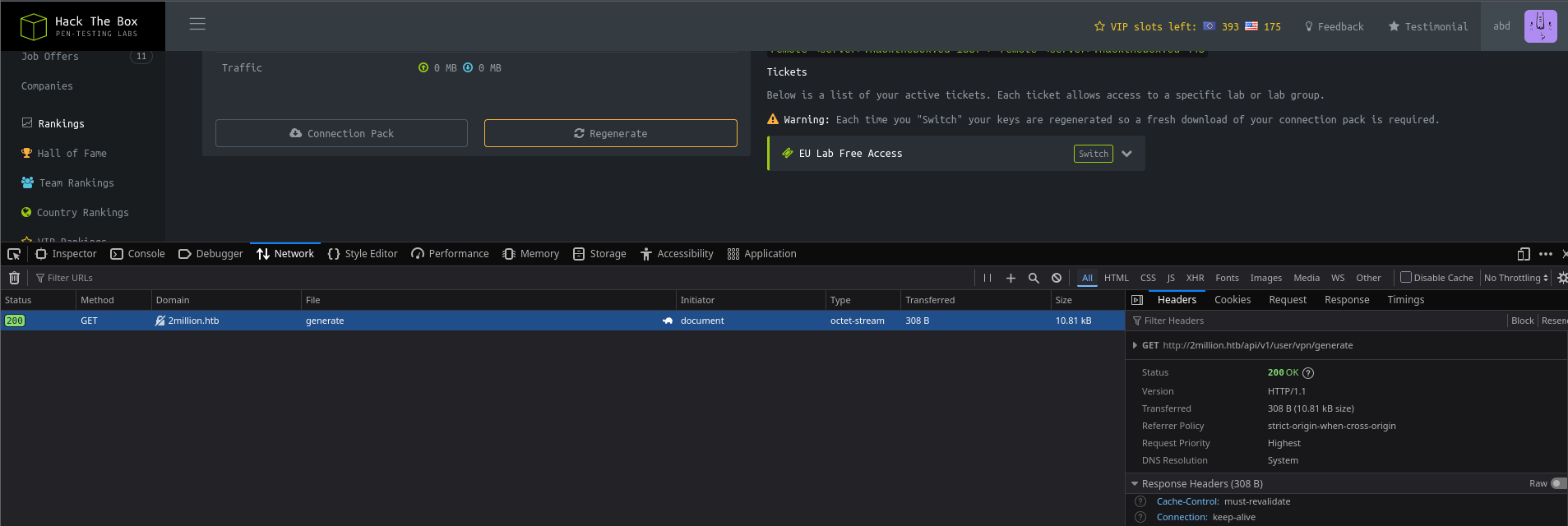Click the Hack The Box cube logo

pyautogui.click(x=34, y=26)
